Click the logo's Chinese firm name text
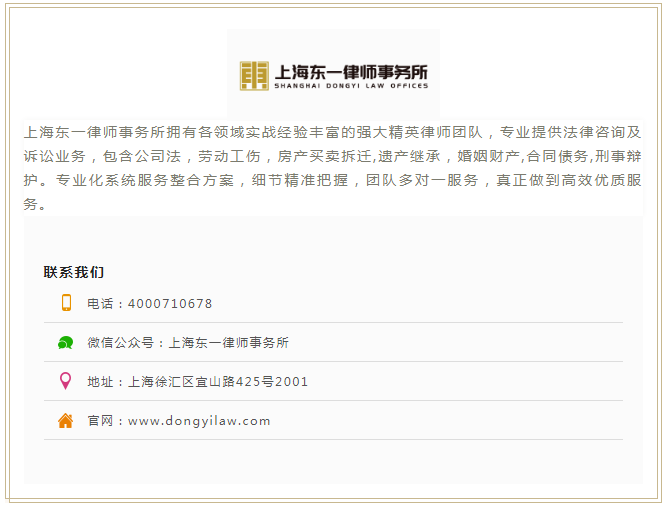This screenshot has height=506, width=666. tap(351, 71)
